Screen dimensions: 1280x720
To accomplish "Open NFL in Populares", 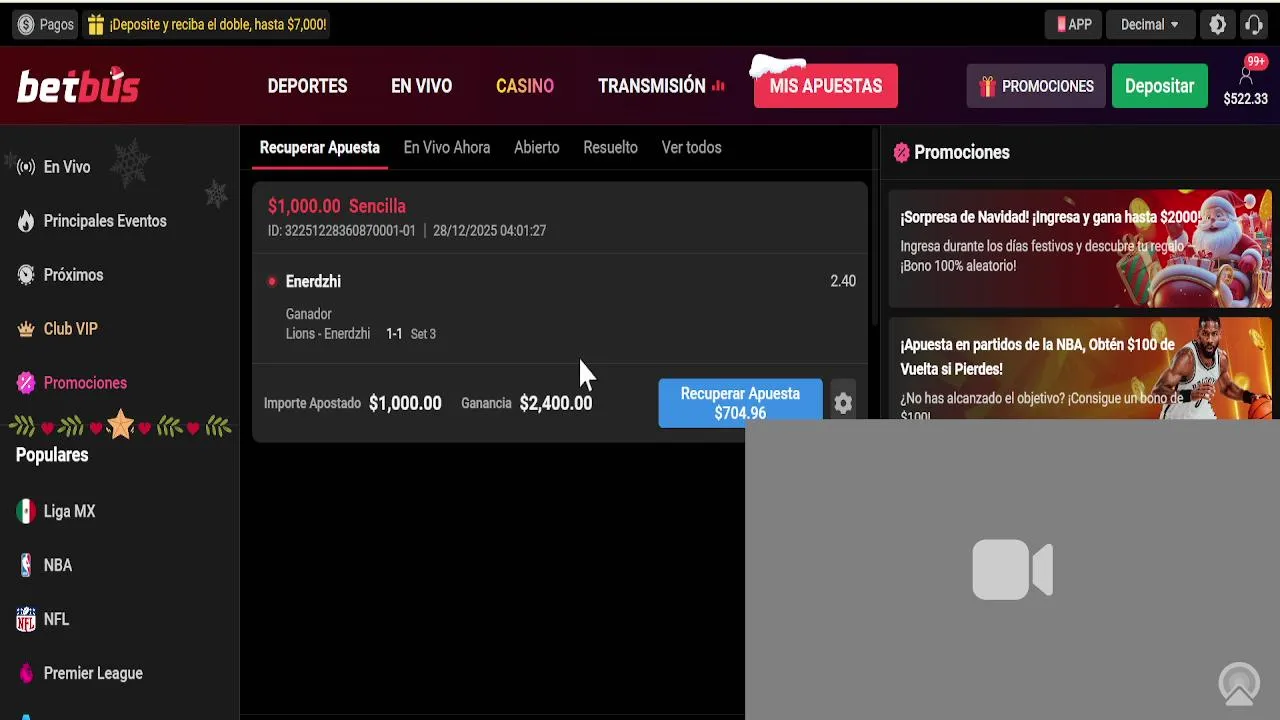I will 56,619.
